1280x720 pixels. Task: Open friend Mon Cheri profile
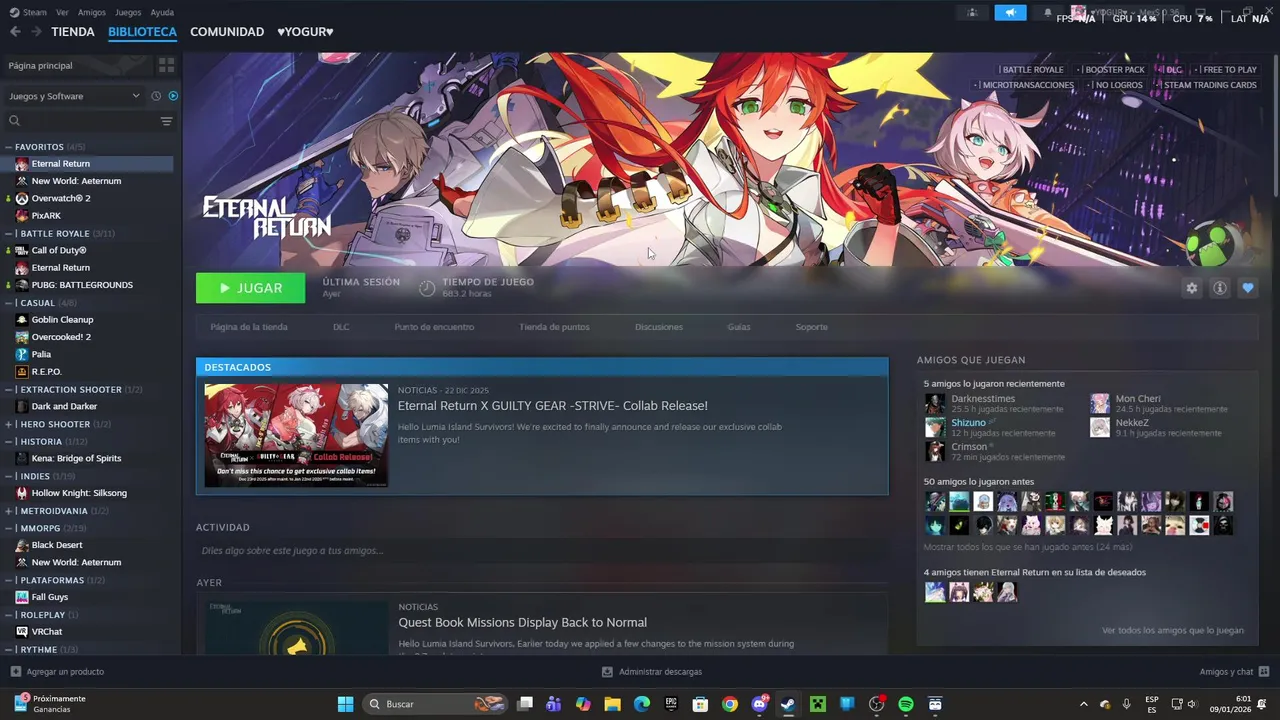click(x=1138, y=399)
